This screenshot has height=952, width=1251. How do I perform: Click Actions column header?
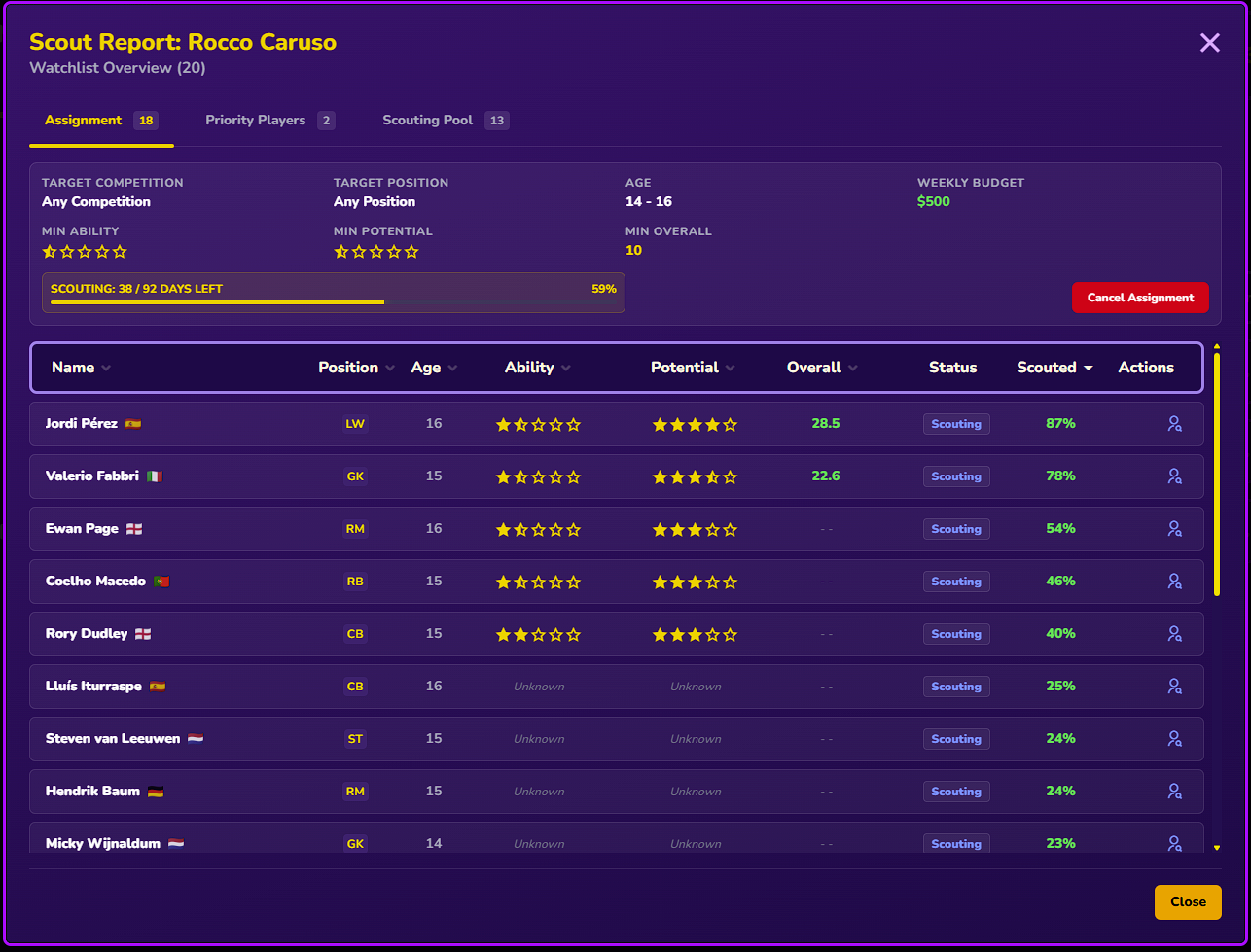coord(1146,368)
